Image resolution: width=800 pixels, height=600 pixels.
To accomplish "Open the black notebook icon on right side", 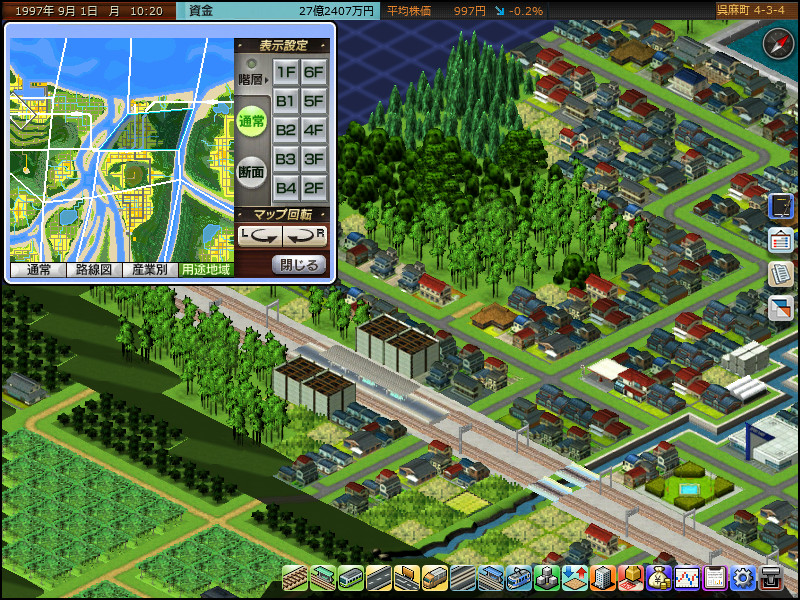I will (x=781, y=207).
